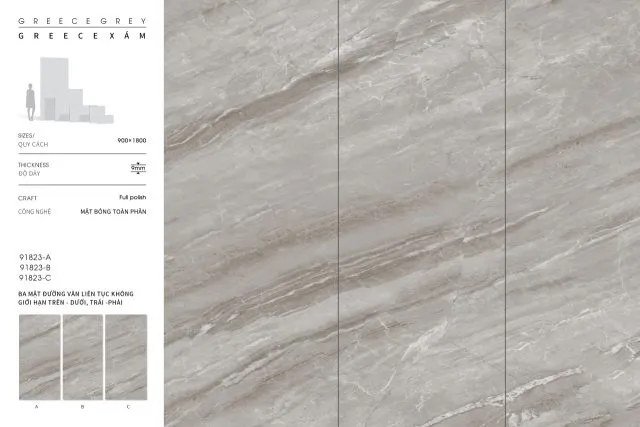Click the GREECE XÁM subtitle
The height and width of the screenshot is (427, 640).
[62, 34]
